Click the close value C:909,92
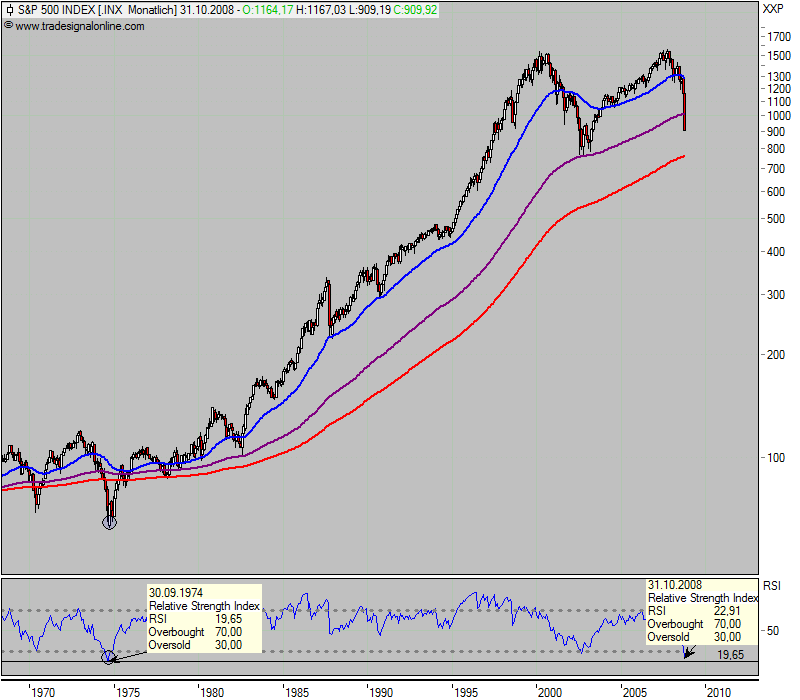This screenshot has width=800, height=700. [x=415, y=10]
